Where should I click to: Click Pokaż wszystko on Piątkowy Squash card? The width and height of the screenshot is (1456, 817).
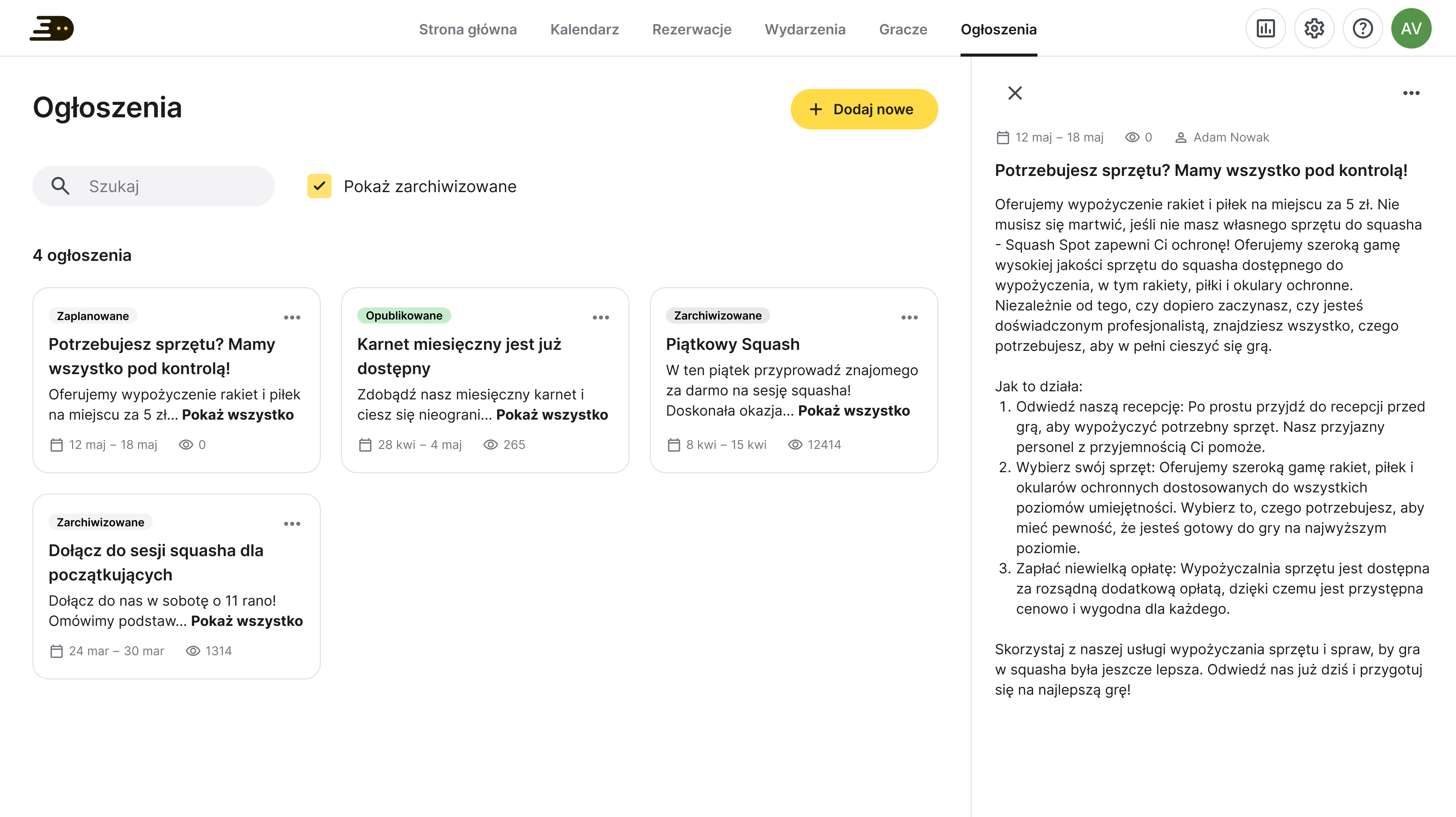click(x=853, y=411)
